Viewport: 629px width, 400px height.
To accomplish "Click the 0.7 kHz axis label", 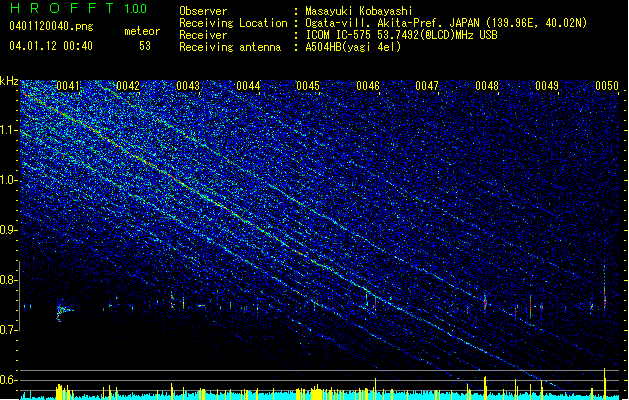I will pos(9,330).
